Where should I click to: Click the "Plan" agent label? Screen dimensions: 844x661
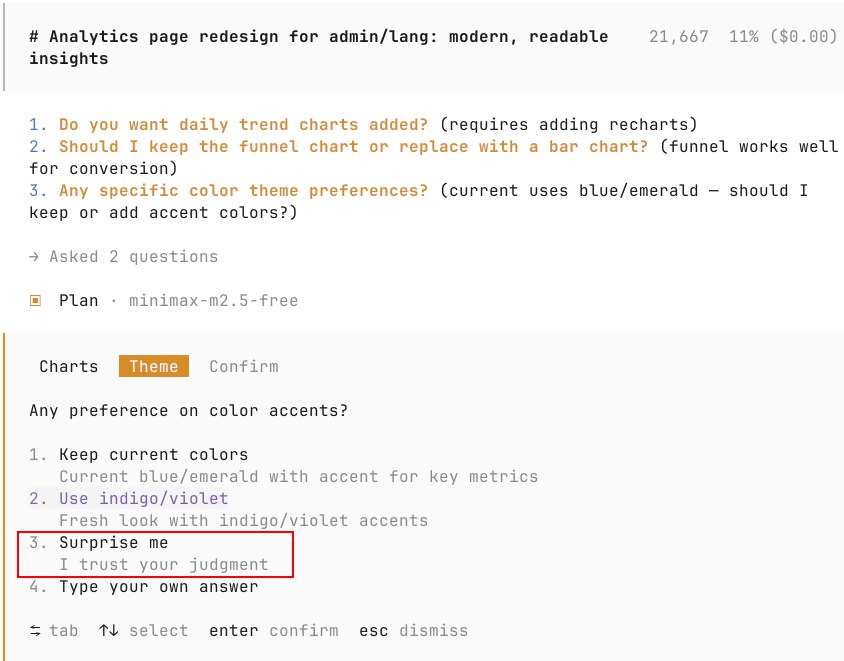click(78, 300)
